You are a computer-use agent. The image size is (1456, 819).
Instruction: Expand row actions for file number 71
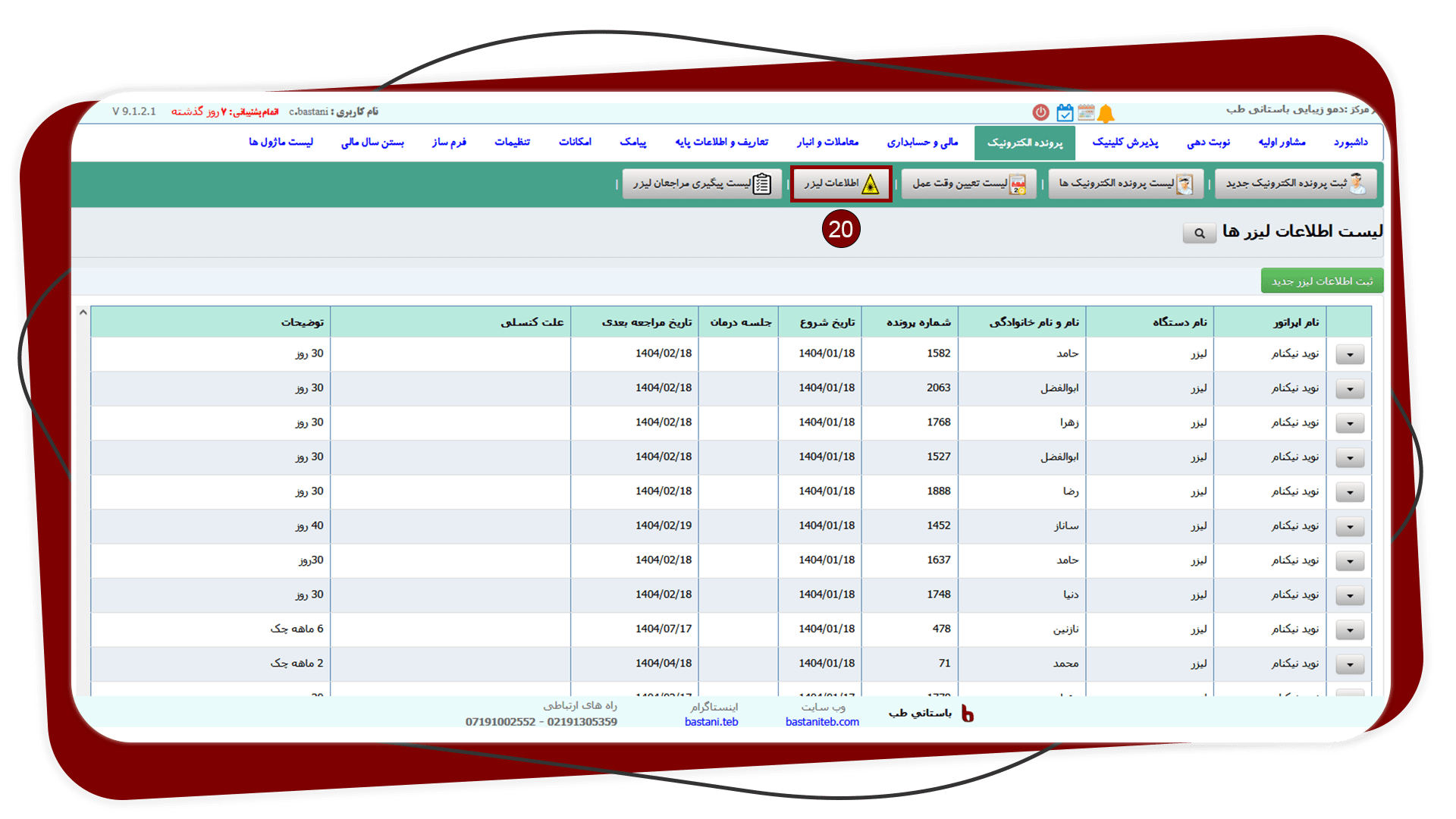(x=1350, y=665)
